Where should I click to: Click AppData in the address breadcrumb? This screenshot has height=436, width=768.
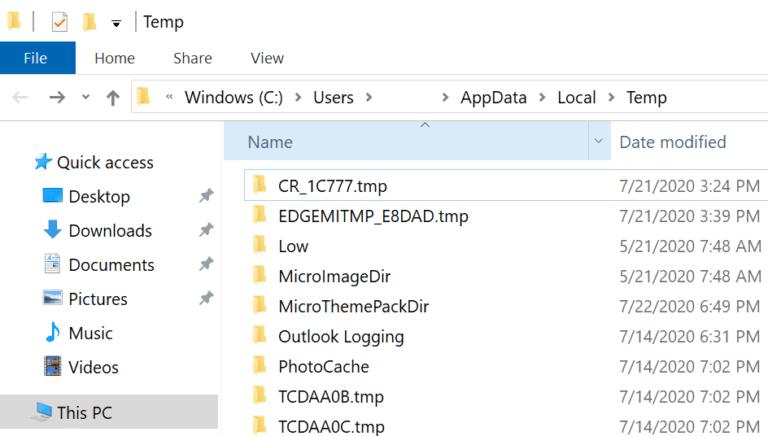493,97
